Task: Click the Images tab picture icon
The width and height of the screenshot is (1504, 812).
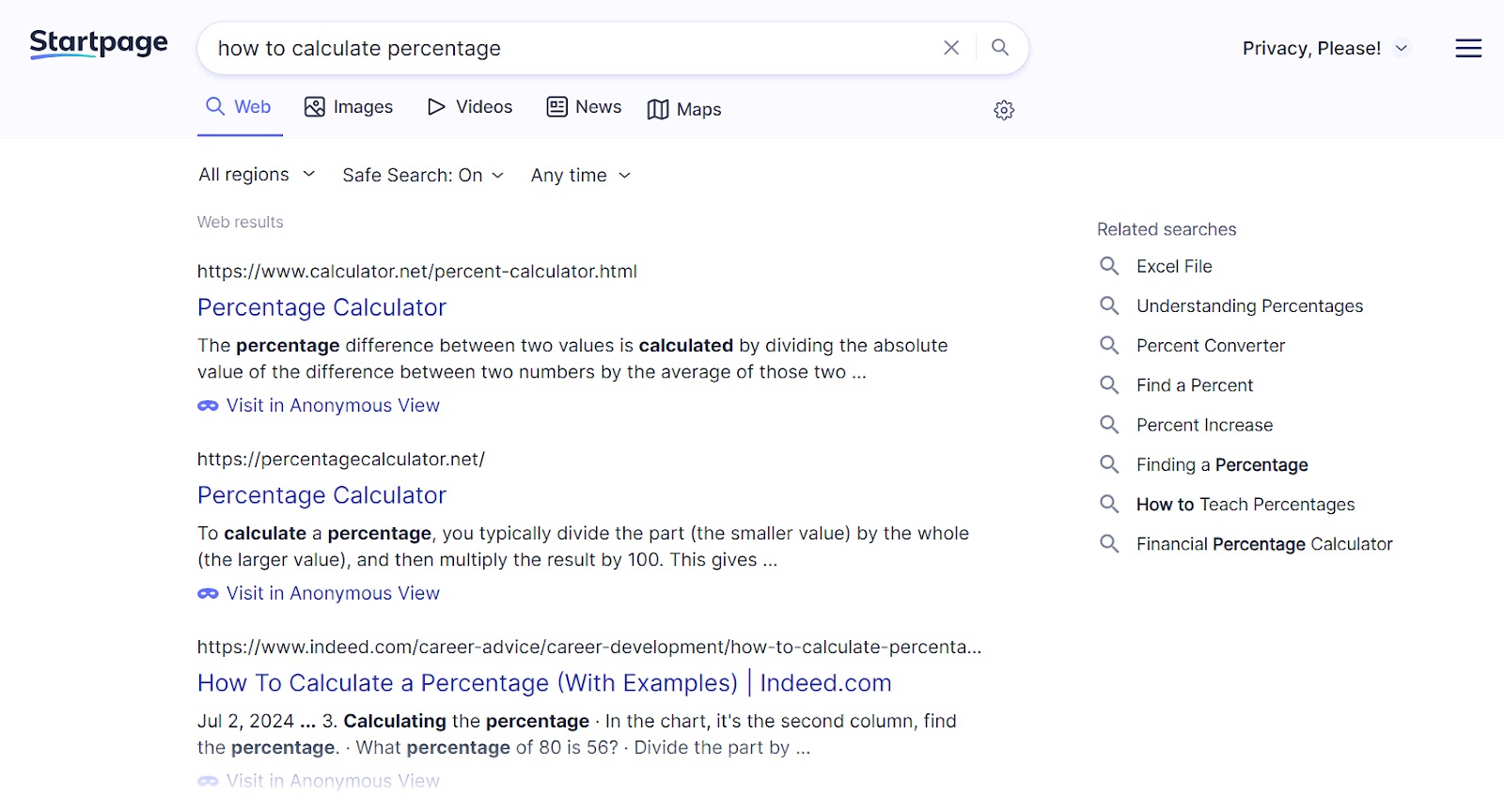Action: tap(315, 107)
